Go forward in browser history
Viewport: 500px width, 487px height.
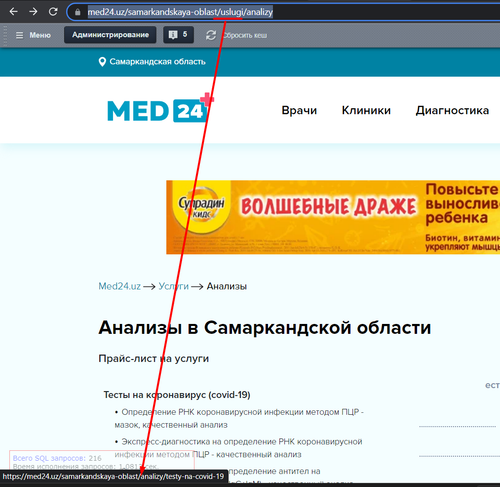pos(33,12)
